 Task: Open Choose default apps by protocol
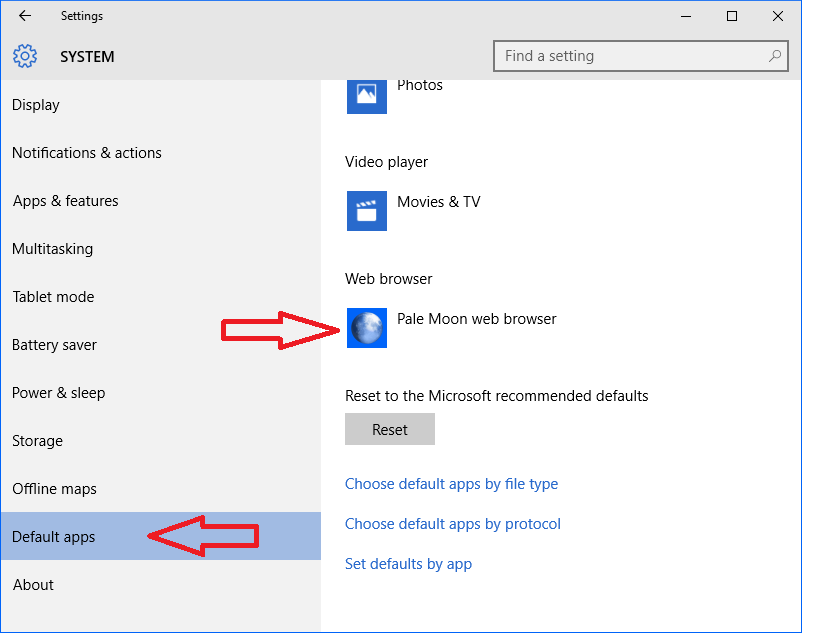(x=453, y=524)
